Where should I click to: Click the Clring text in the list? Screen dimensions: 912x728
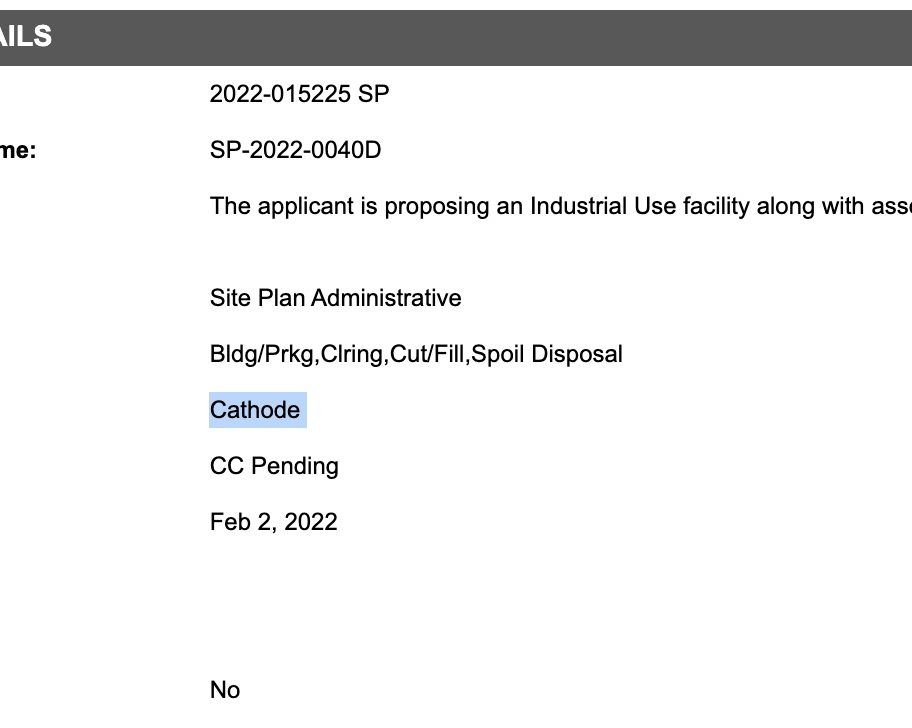click(x=352, y=354)
